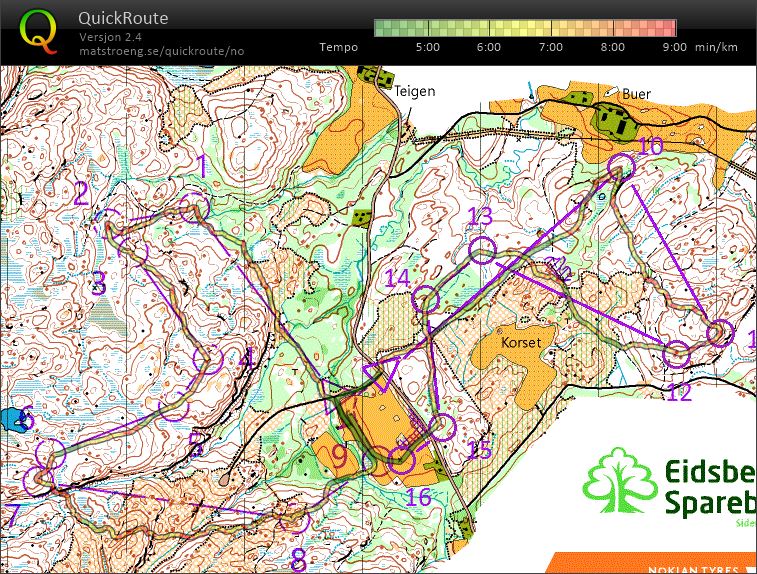Click the QuickRoute Q logo

[x=39, y=32]
